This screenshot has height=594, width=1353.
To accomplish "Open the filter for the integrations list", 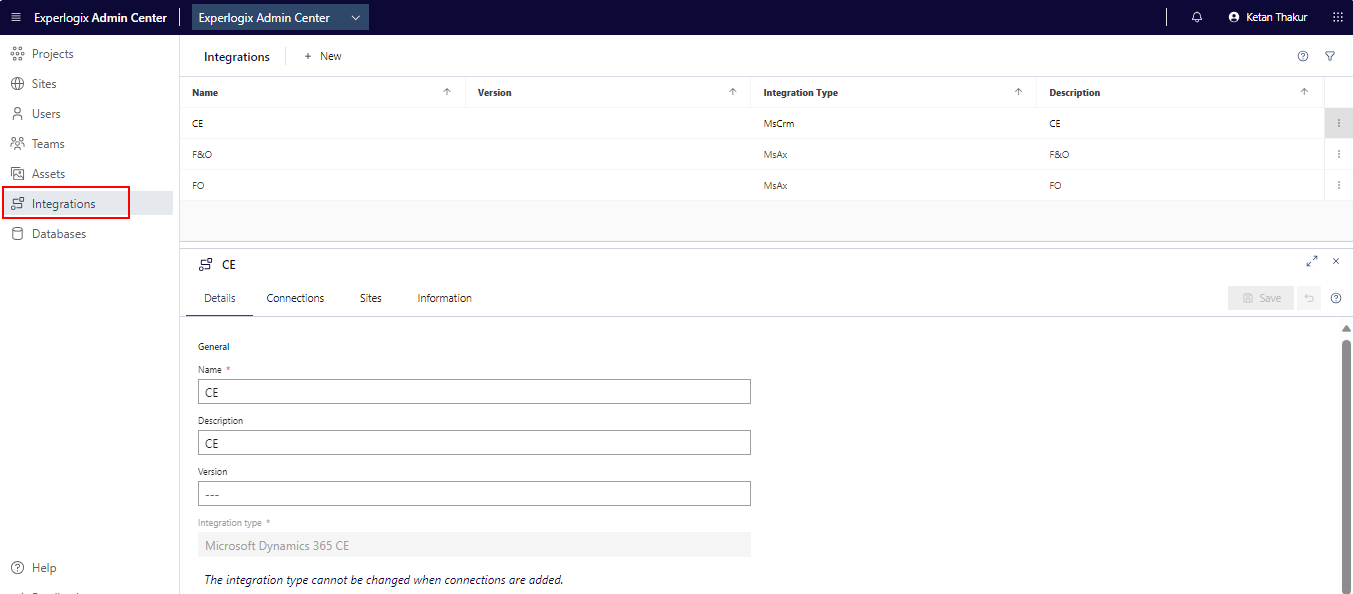I will coord(1330,57).
